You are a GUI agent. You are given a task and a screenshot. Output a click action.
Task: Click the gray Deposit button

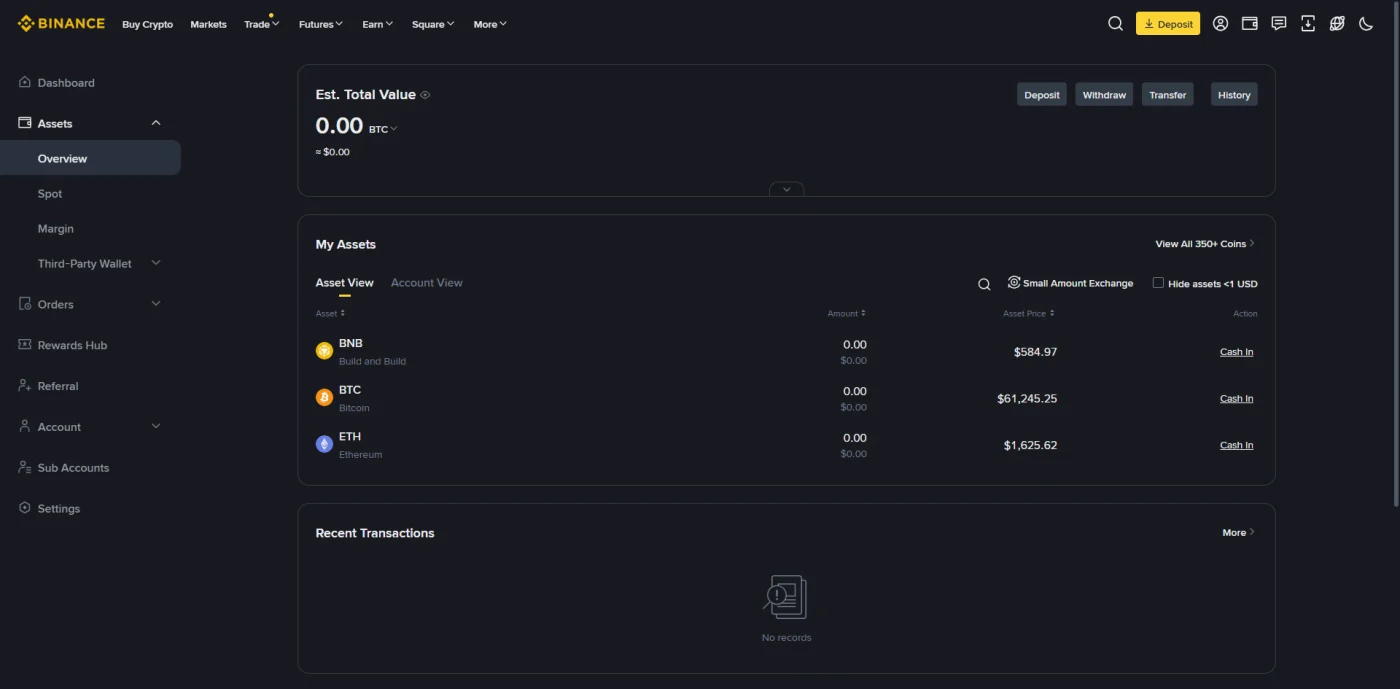click(1042, 95)
